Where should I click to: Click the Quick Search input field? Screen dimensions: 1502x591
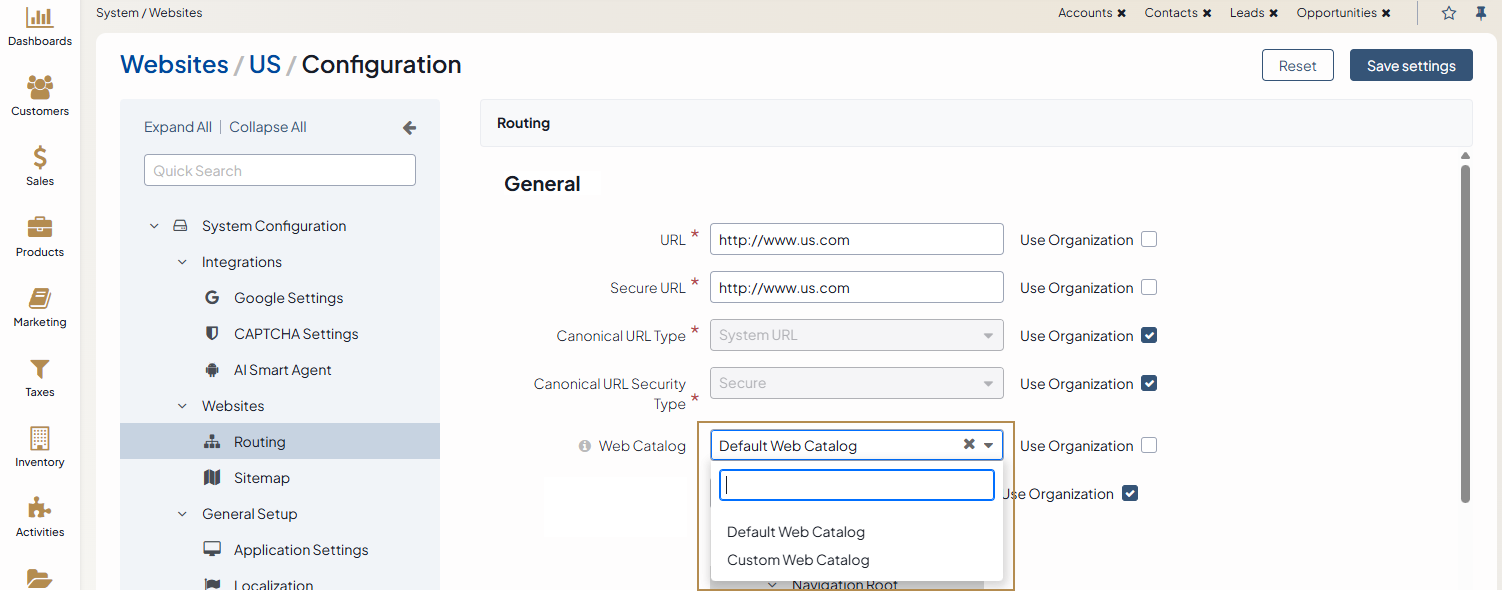pyautogui.click(x=280, y=170)
